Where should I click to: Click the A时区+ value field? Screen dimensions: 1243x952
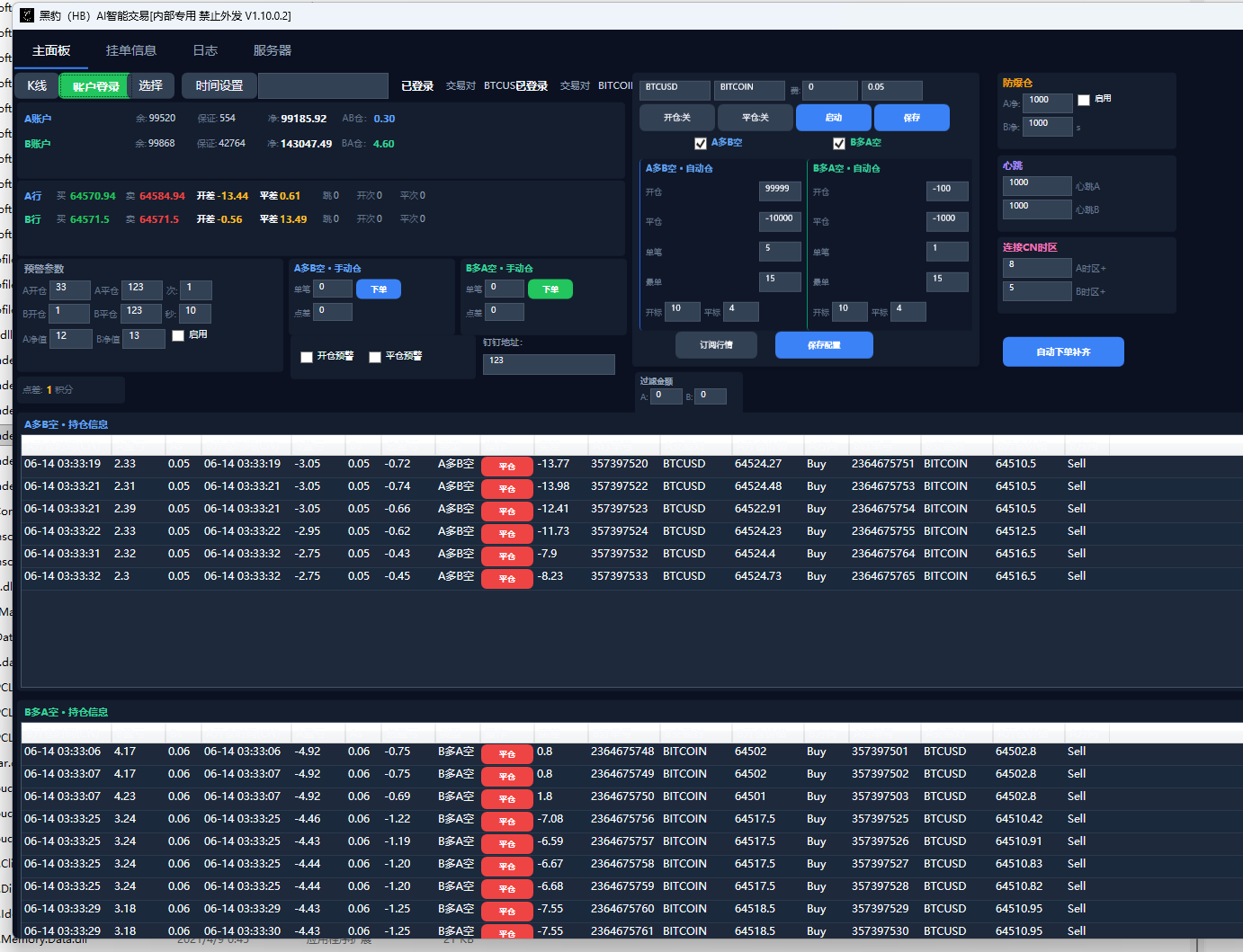coord(1037,268)
